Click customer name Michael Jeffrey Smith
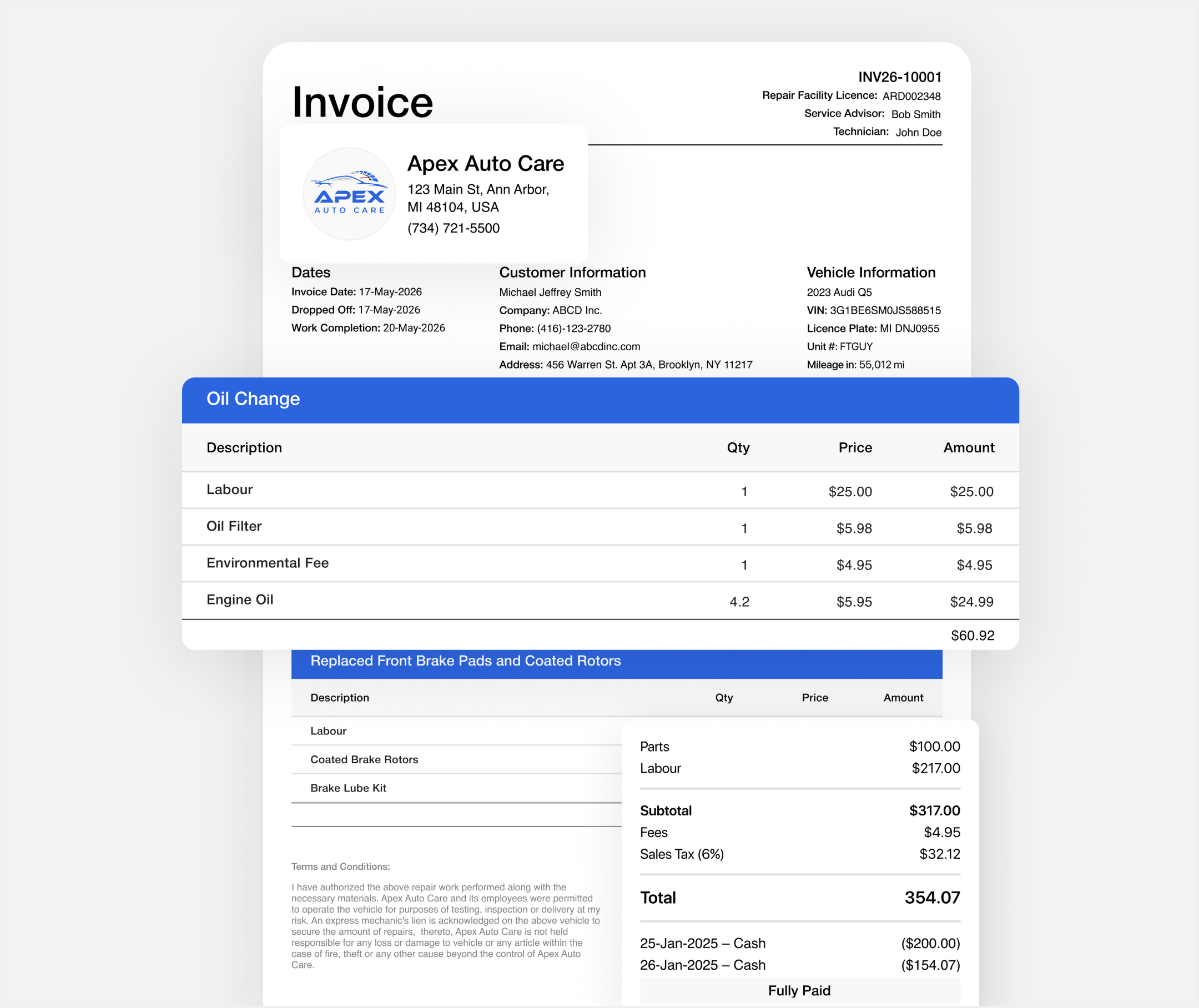The width and height of the screenshot is (1199, 1008). click(550, 293)
